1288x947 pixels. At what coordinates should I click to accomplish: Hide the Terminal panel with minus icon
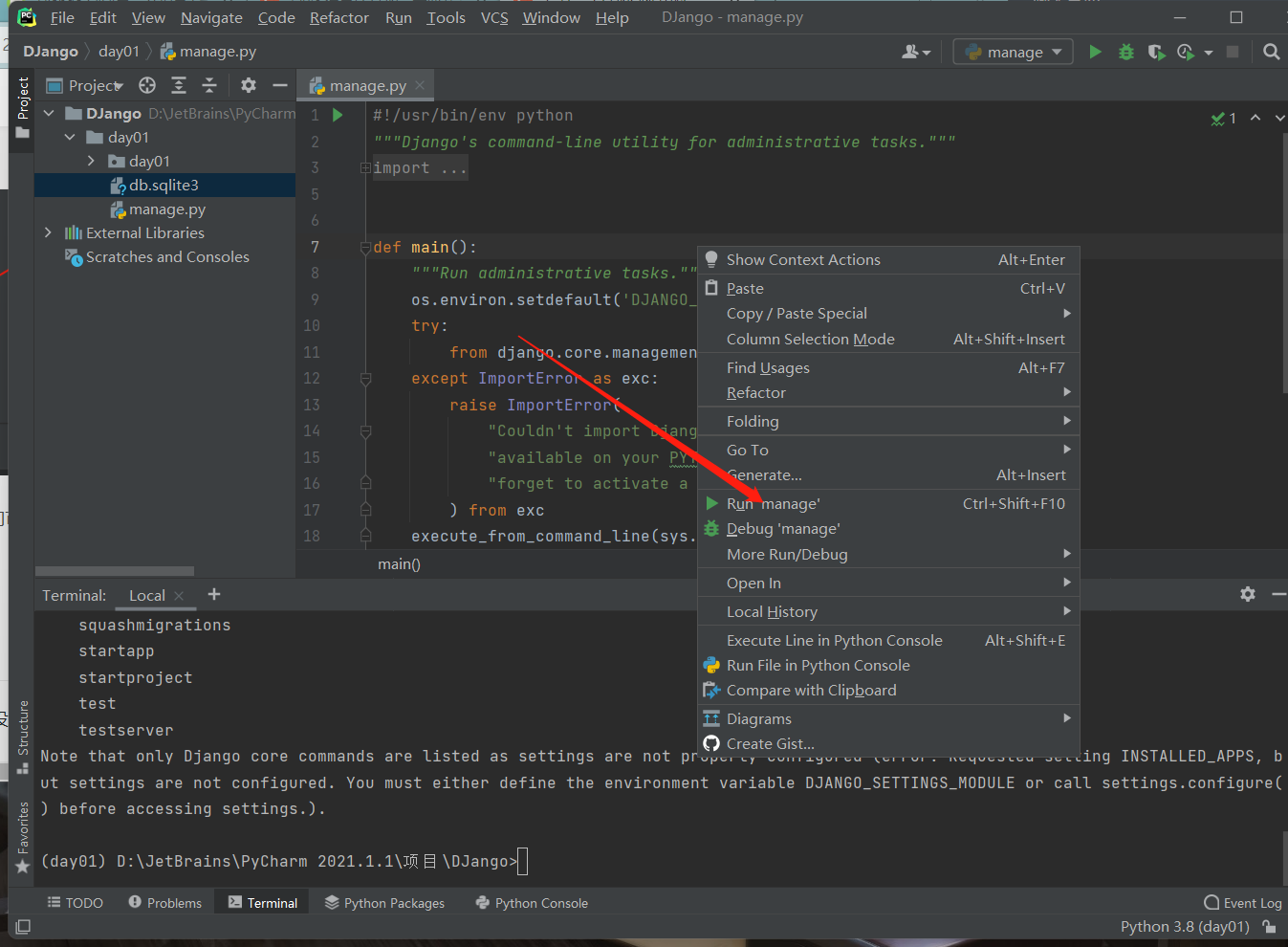[x=1278, y=594]
